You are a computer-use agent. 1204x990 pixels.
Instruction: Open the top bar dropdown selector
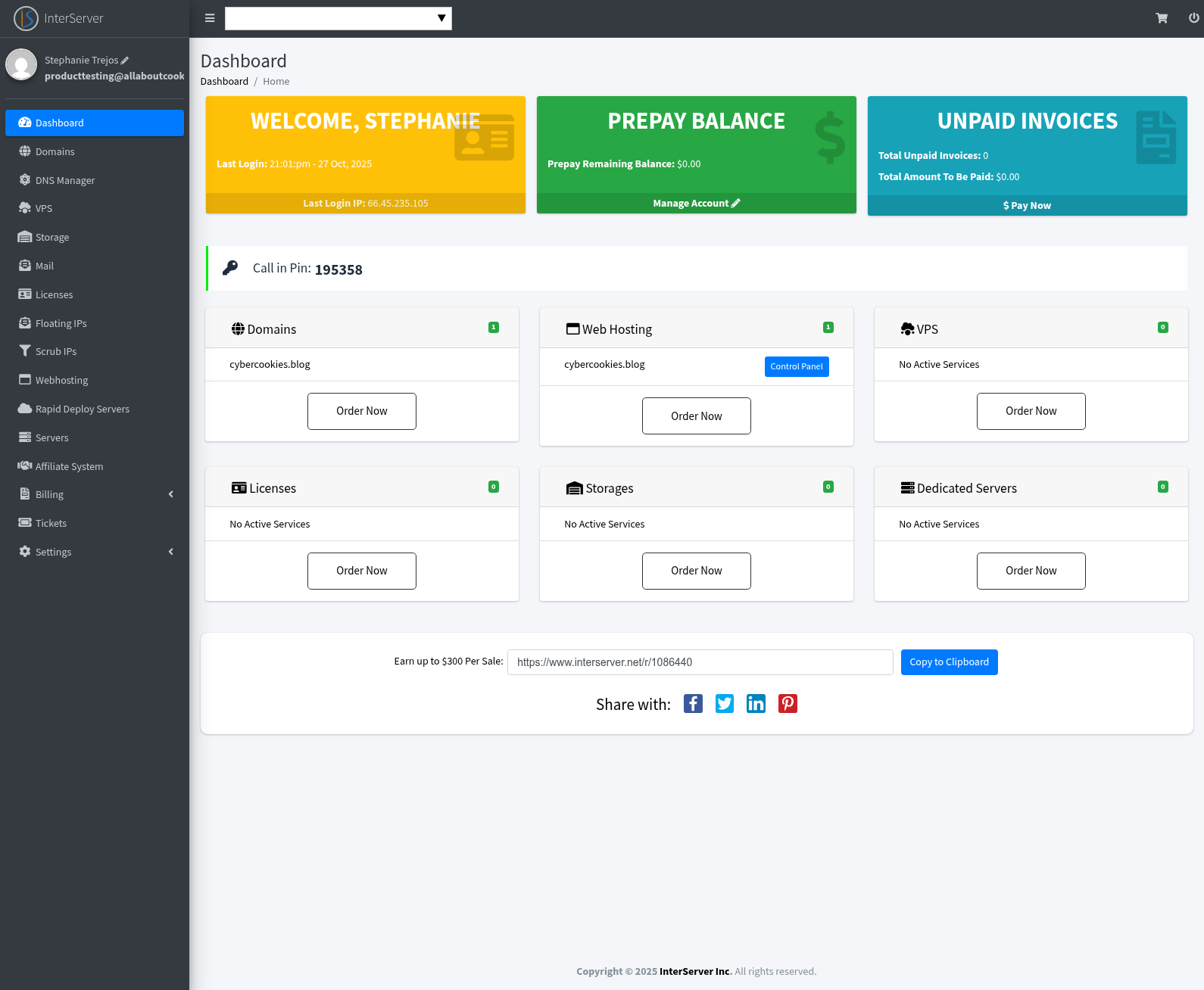[338, 18]
